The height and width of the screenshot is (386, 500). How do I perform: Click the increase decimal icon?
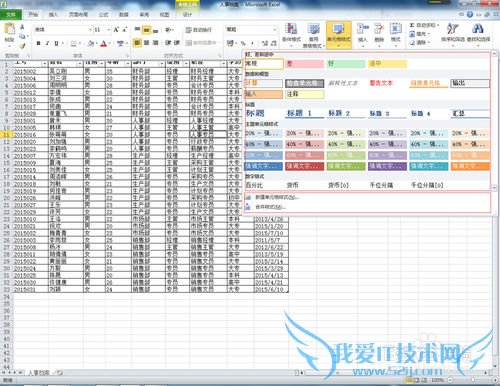(x=265, y=43)
